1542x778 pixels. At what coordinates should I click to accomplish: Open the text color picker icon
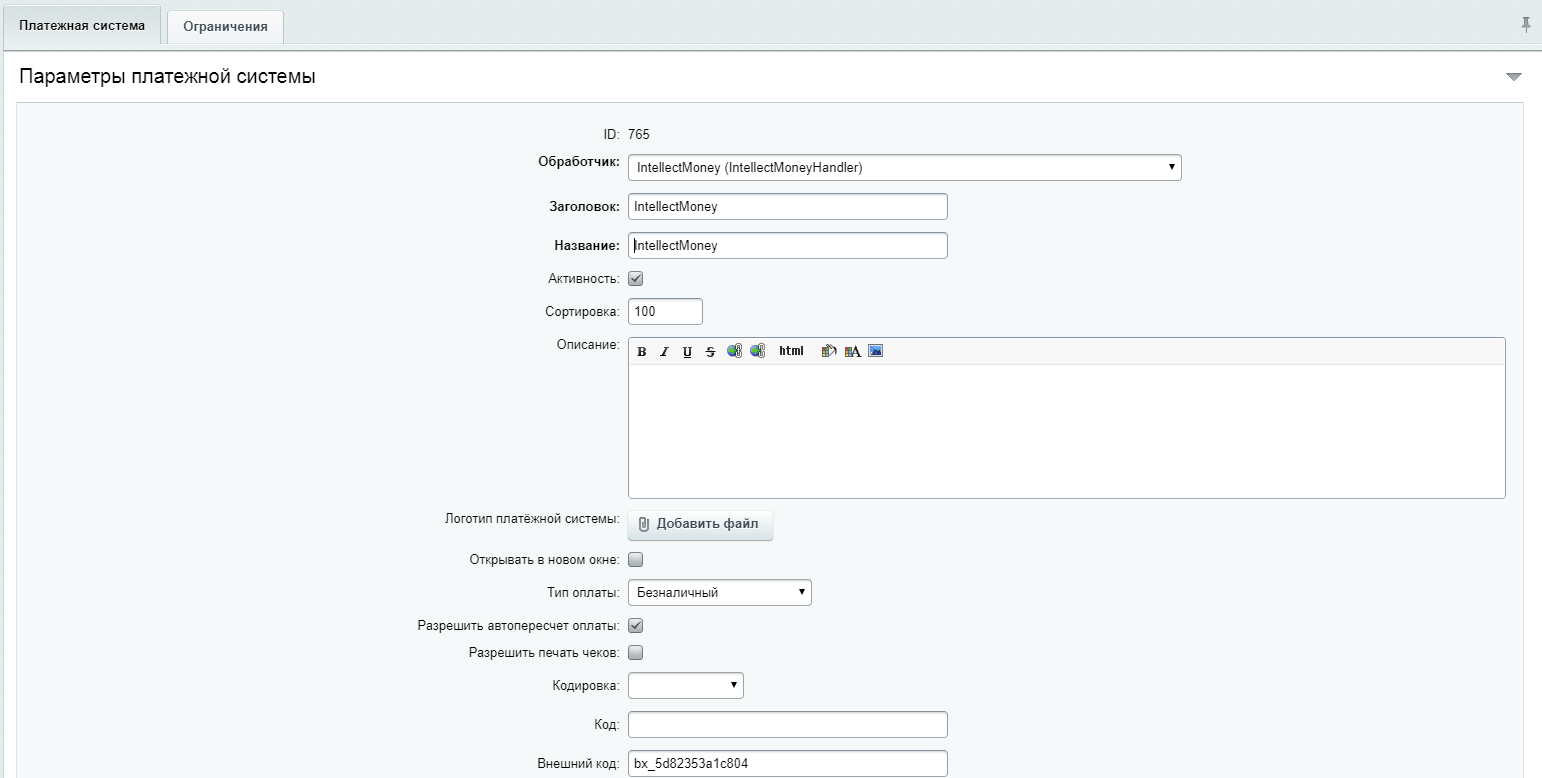click(852, 351)
